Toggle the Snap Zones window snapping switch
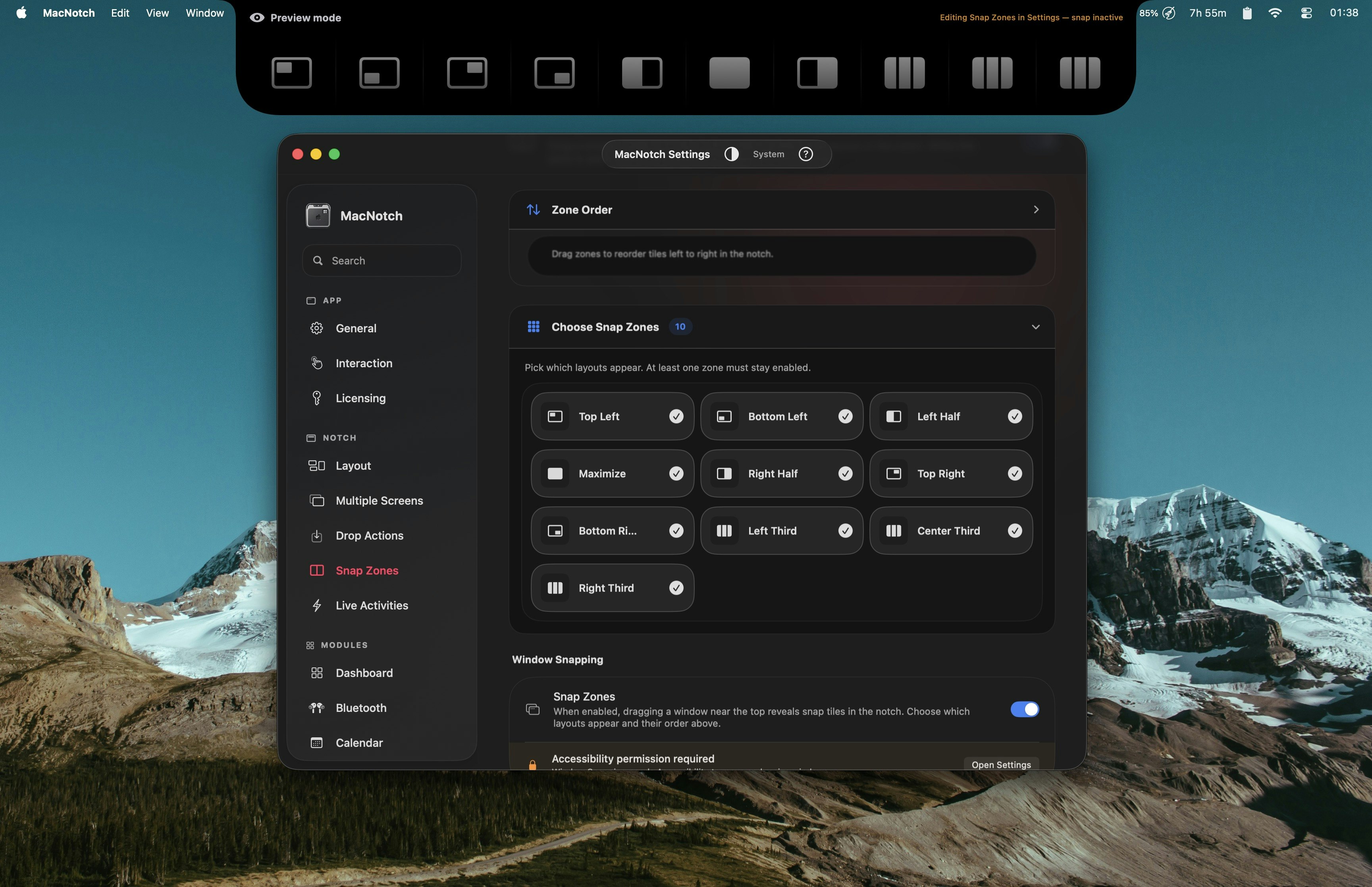Image resolution: width=1372 pixels, height=887 pixels. tap(1025, 709)
